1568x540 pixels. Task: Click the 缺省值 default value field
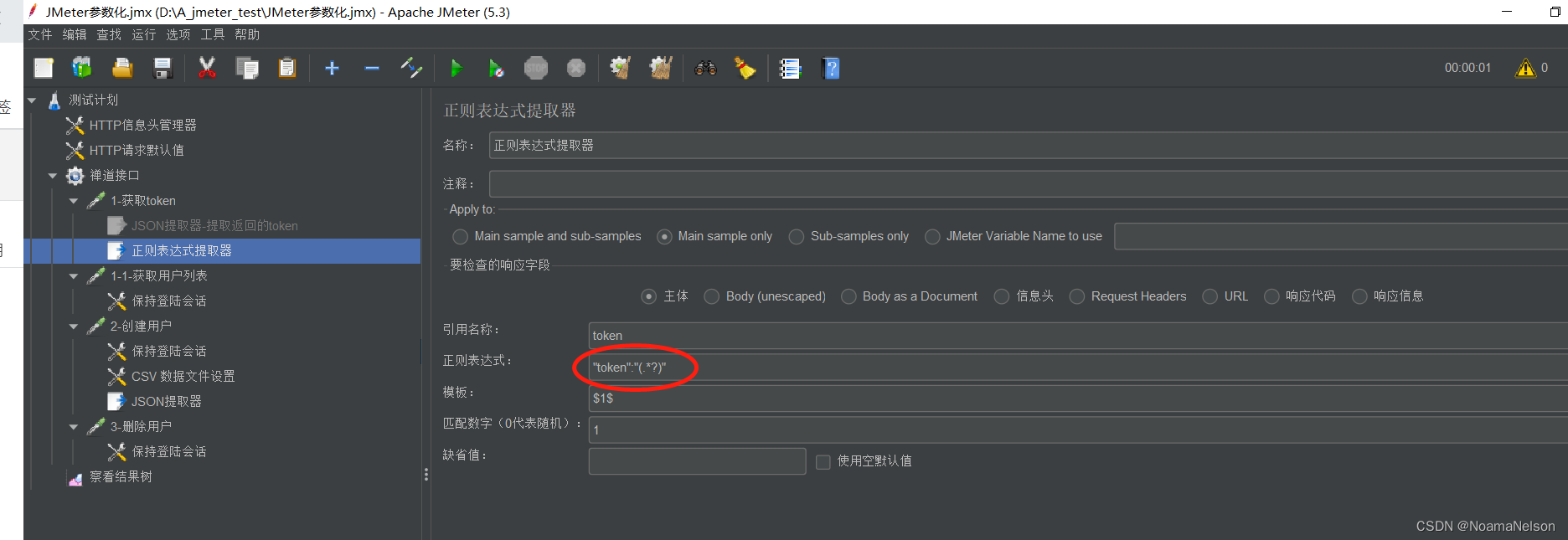tap(697, 461)
